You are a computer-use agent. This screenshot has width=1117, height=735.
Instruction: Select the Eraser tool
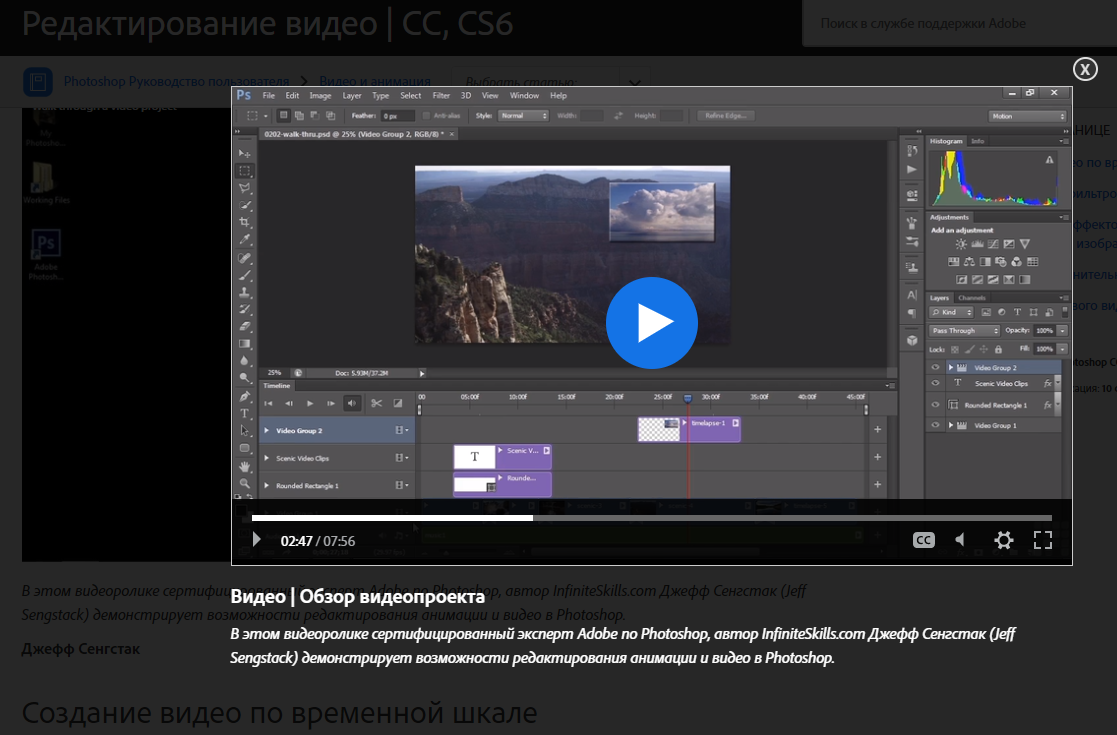click(x=244, y=326)
